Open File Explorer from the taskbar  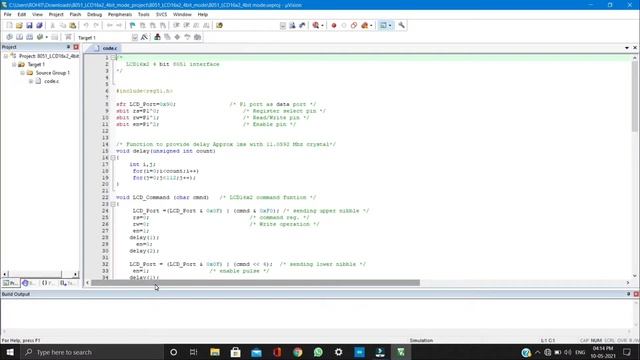[x=215, y=352]
